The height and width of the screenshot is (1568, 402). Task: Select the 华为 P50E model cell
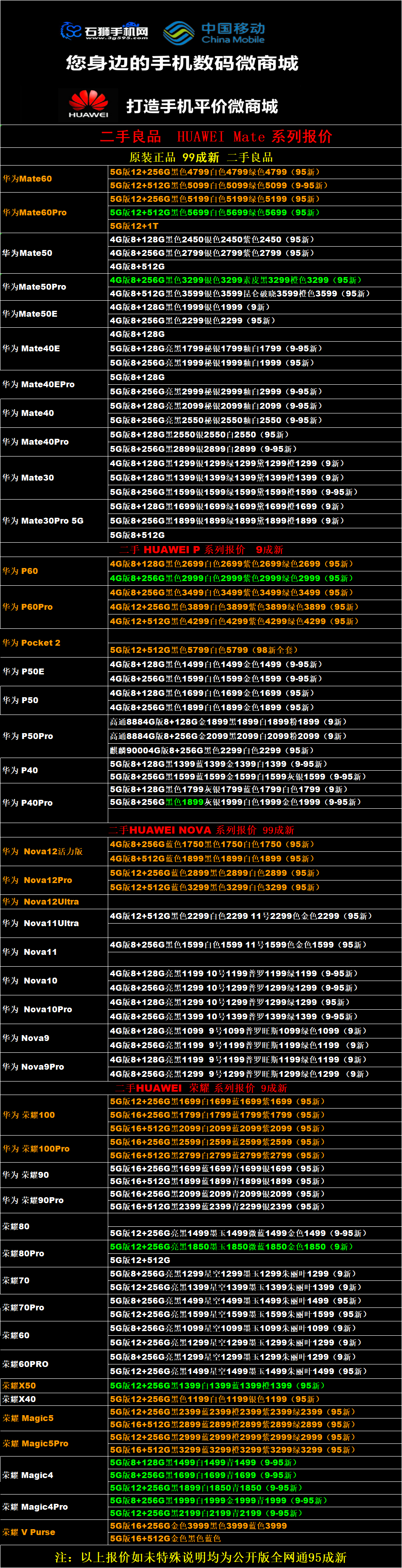(x=54, y=671)
